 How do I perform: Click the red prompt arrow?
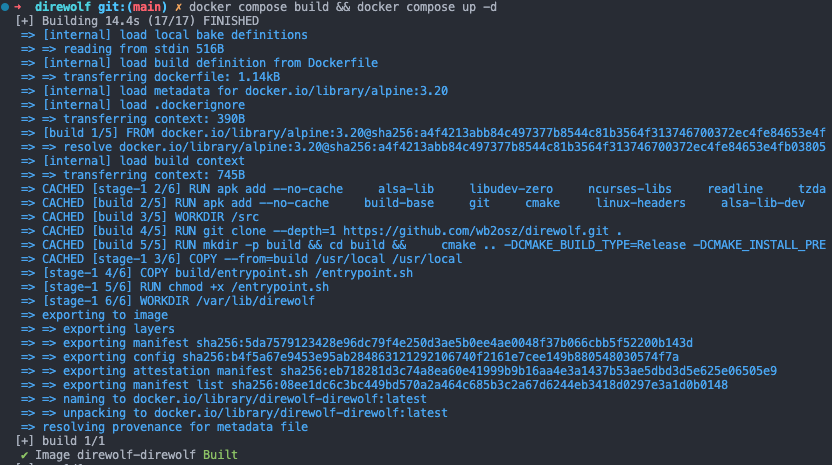[x=18, y=7]
